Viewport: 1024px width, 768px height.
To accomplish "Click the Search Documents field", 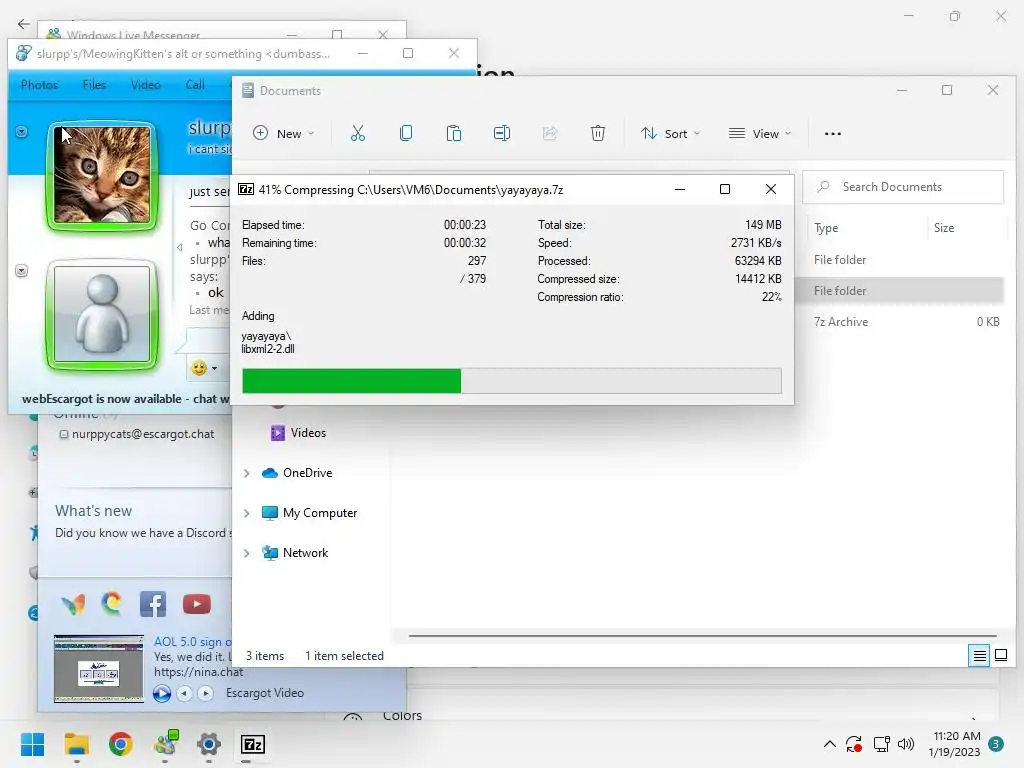I will (x=903, y=187).
